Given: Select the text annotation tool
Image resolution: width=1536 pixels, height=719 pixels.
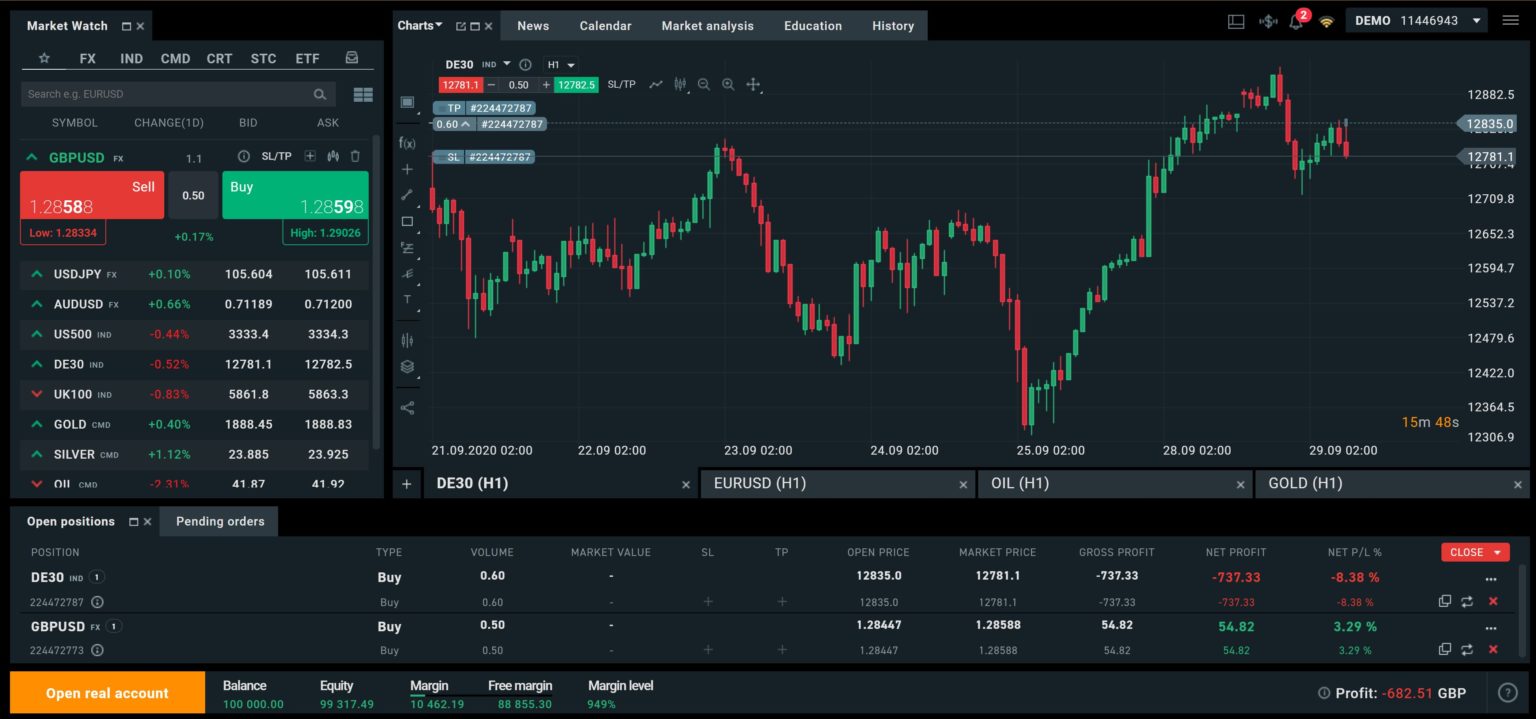Looking at the screenshot, I should pos(408,300).
